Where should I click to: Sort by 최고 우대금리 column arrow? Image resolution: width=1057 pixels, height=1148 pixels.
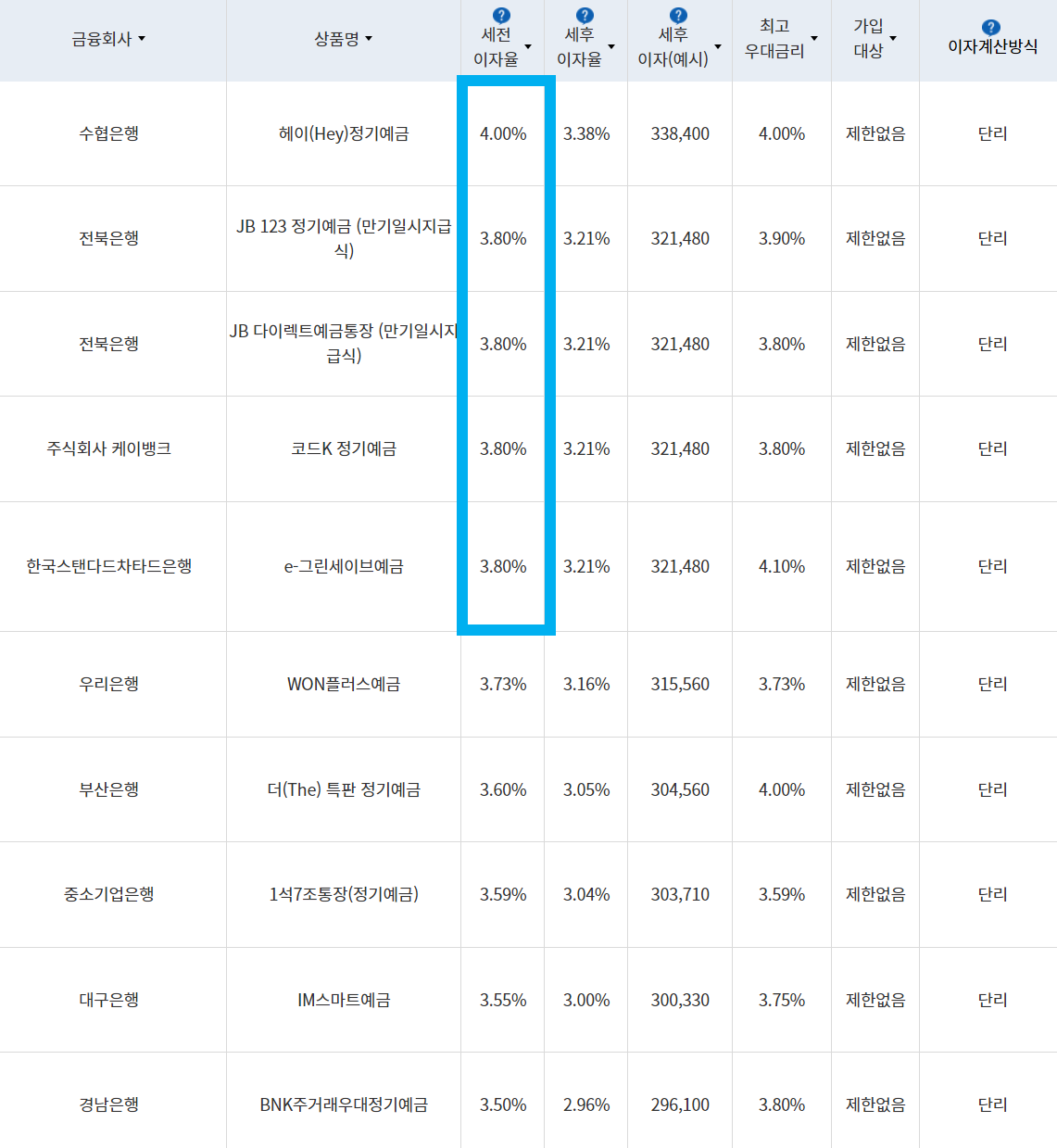[x=814, y=39]
